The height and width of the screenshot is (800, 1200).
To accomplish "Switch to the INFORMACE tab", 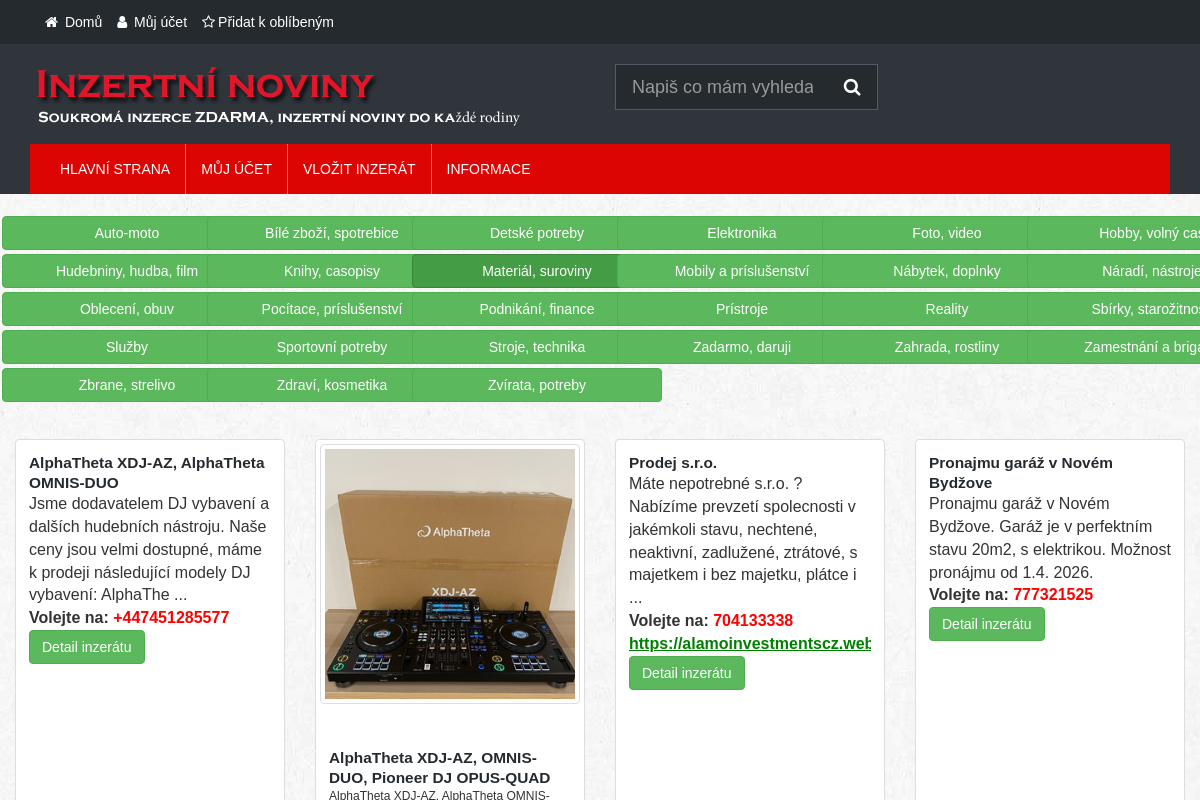I will click(x=488, y=169).
